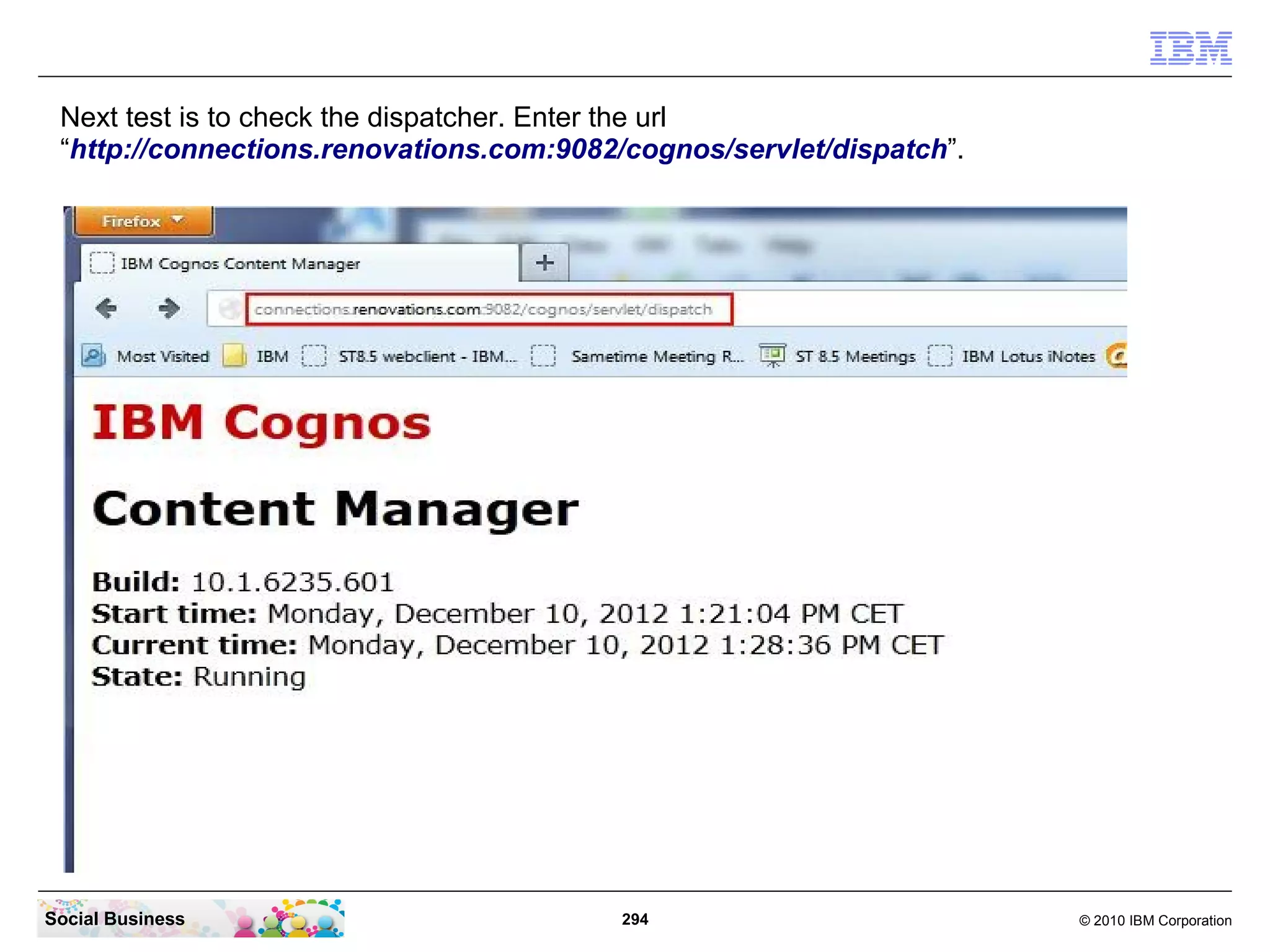Image resolution: width=1270 pixels, height=952 pixels.
Task: Click the IBM Cognos heading
Action: 262,423
